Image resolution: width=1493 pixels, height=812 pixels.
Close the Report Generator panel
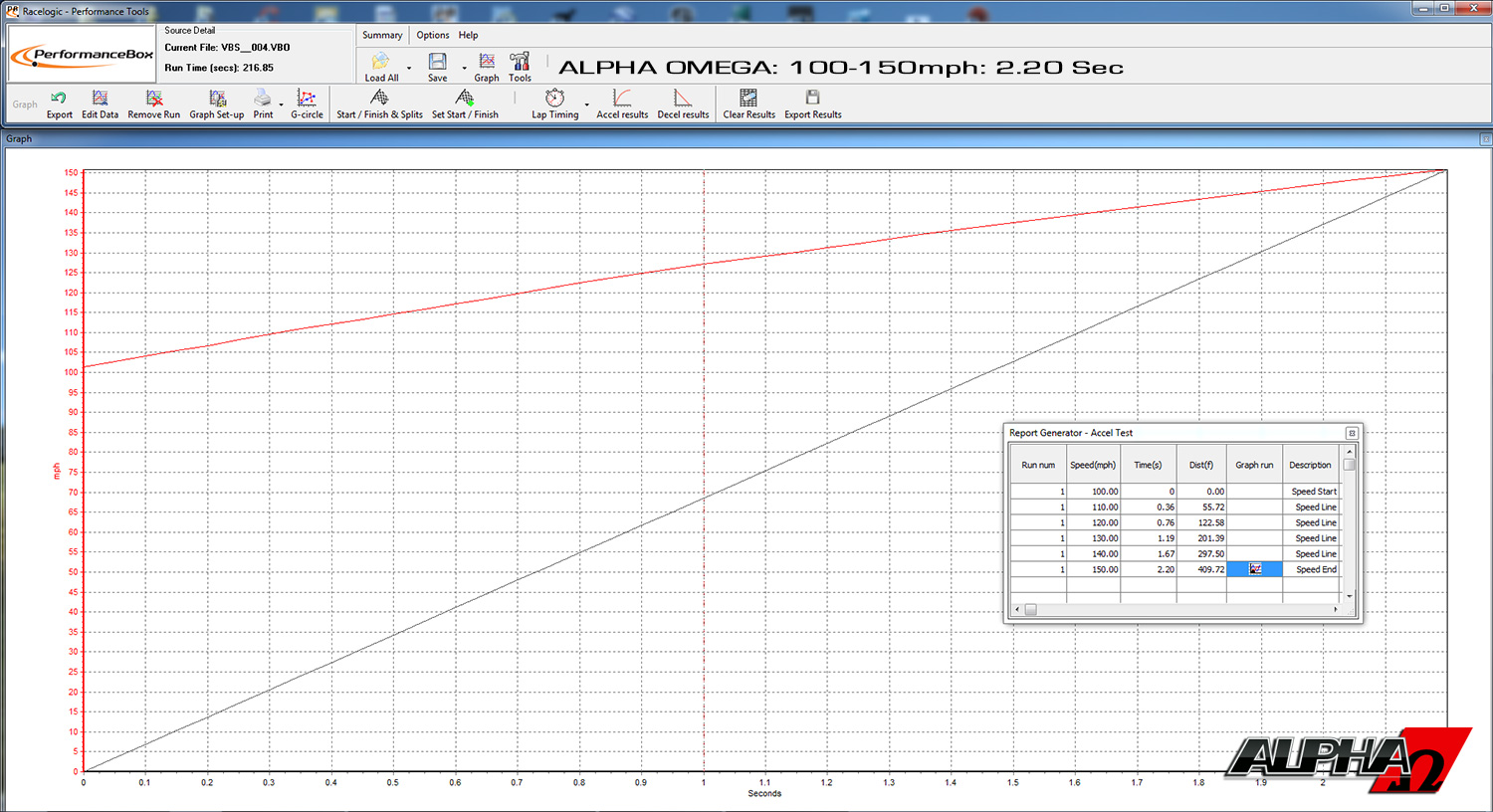tap(1352, 433)
